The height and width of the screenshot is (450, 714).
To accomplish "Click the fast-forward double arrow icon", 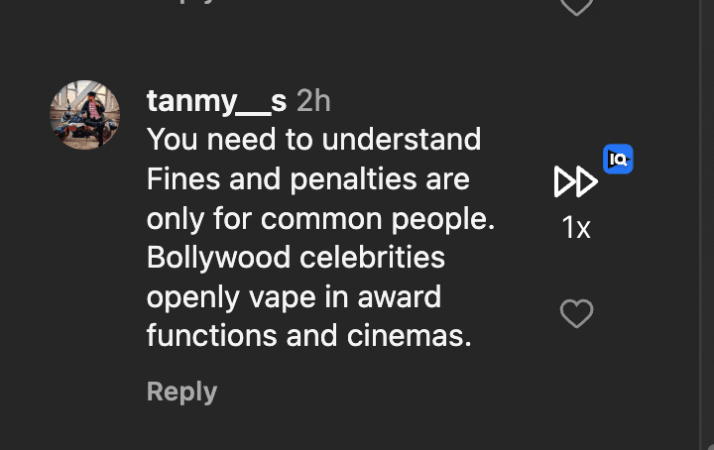I will click(575, 182).
